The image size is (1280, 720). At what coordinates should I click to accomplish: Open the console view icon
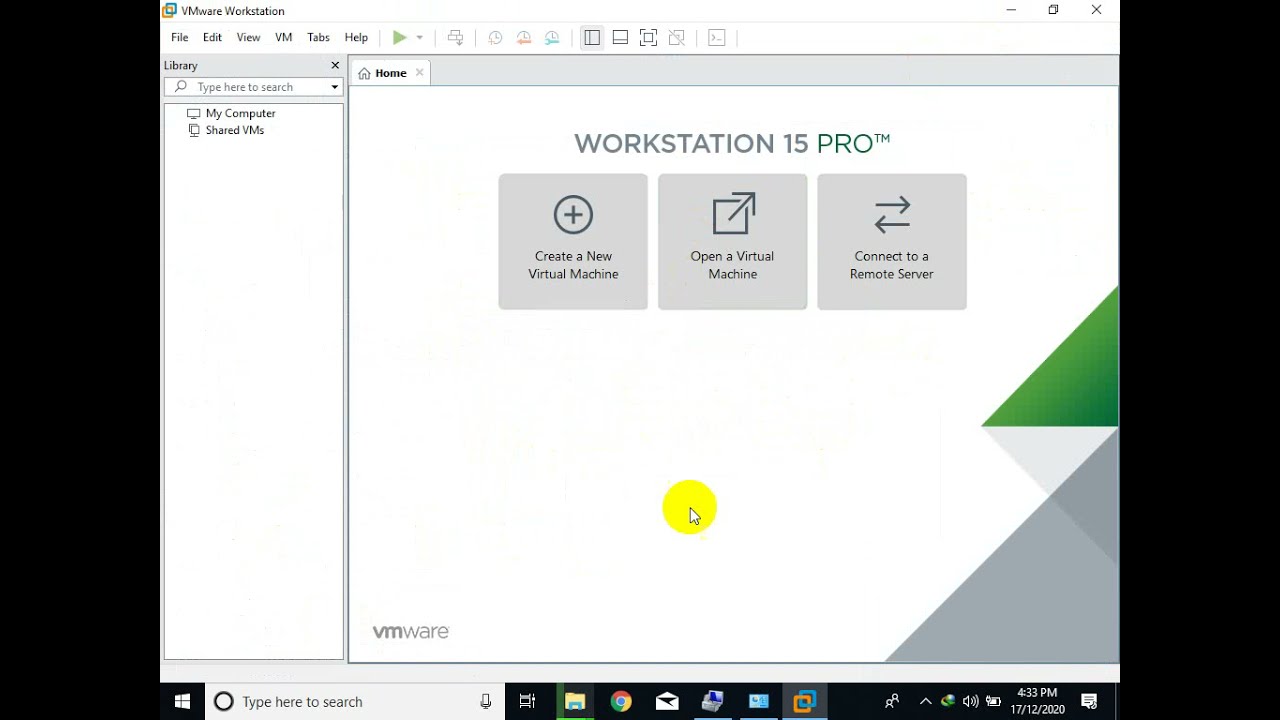click(716, 38)
